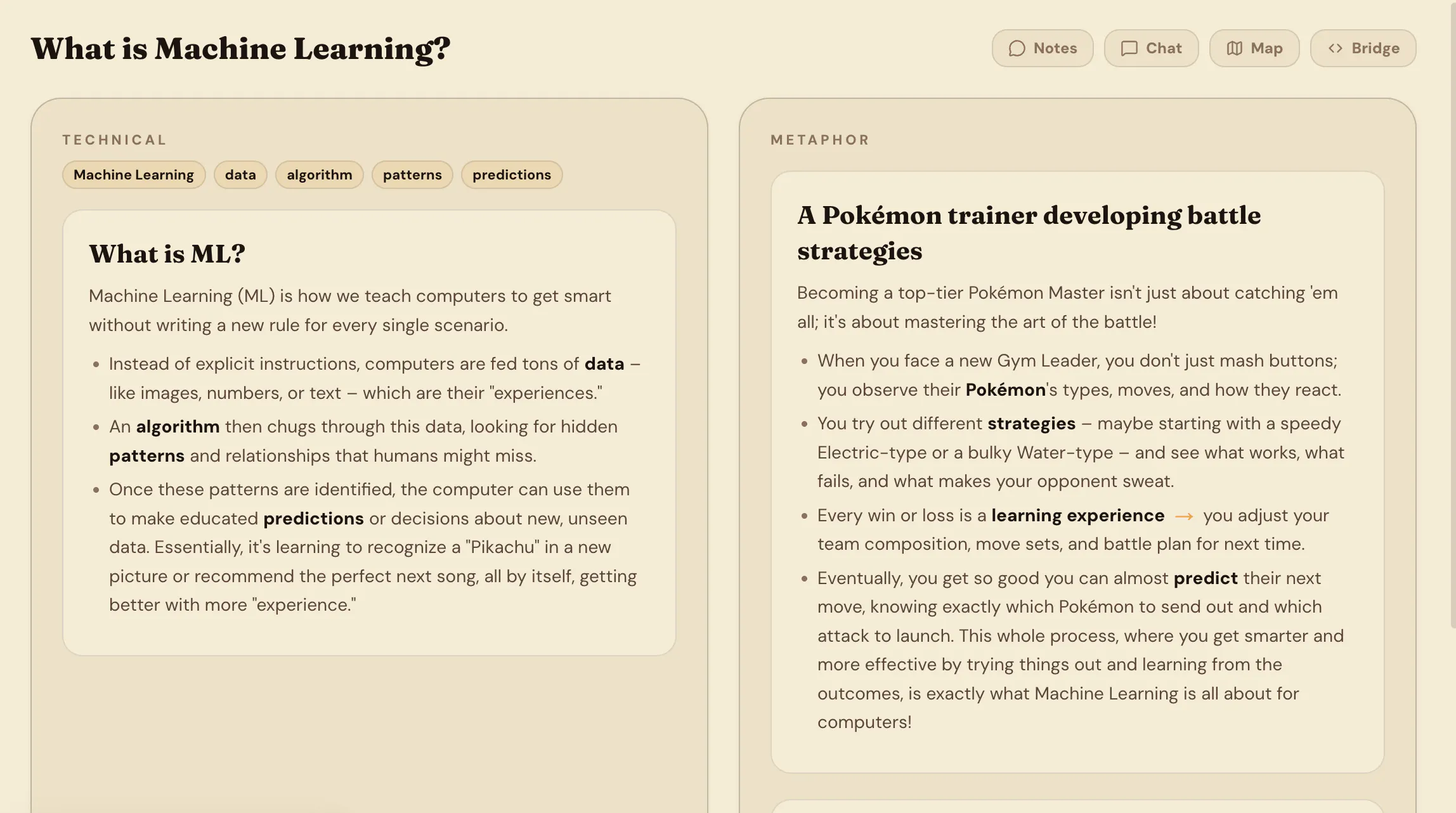Click the bold word predict in metaphor
Screen dimensions: 1456x813
tap(1206, 578)
